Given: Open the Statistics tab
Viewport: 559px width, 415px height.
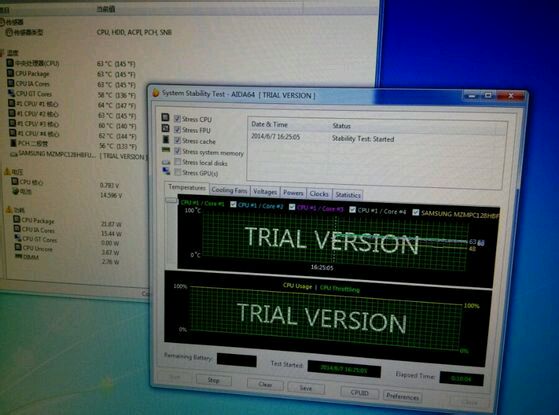Looking at the screenshot, I should [x=348, y=195].
